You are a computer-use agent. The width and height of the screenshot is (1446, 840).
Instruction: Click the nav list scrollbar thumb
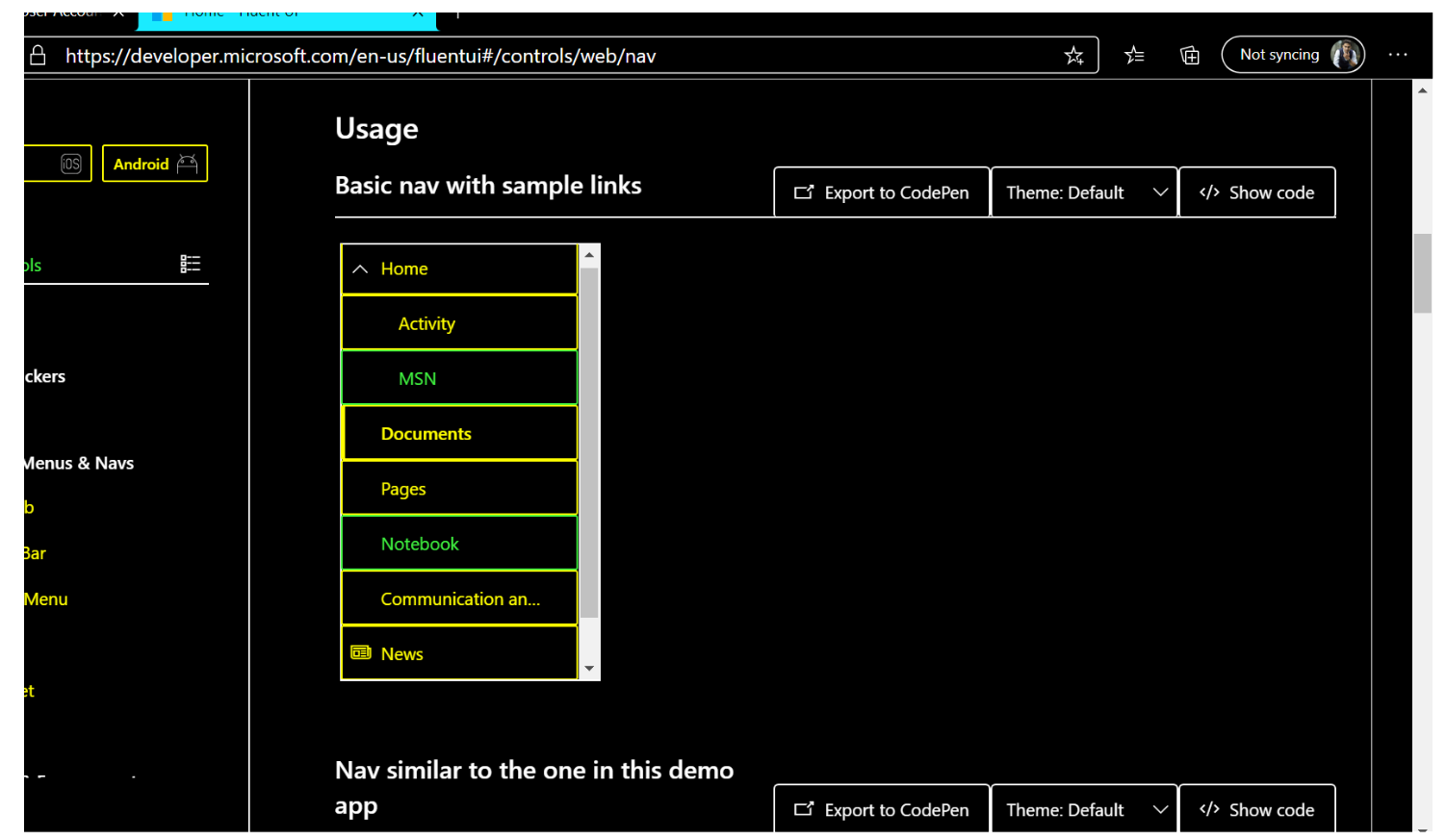point(589,443)
